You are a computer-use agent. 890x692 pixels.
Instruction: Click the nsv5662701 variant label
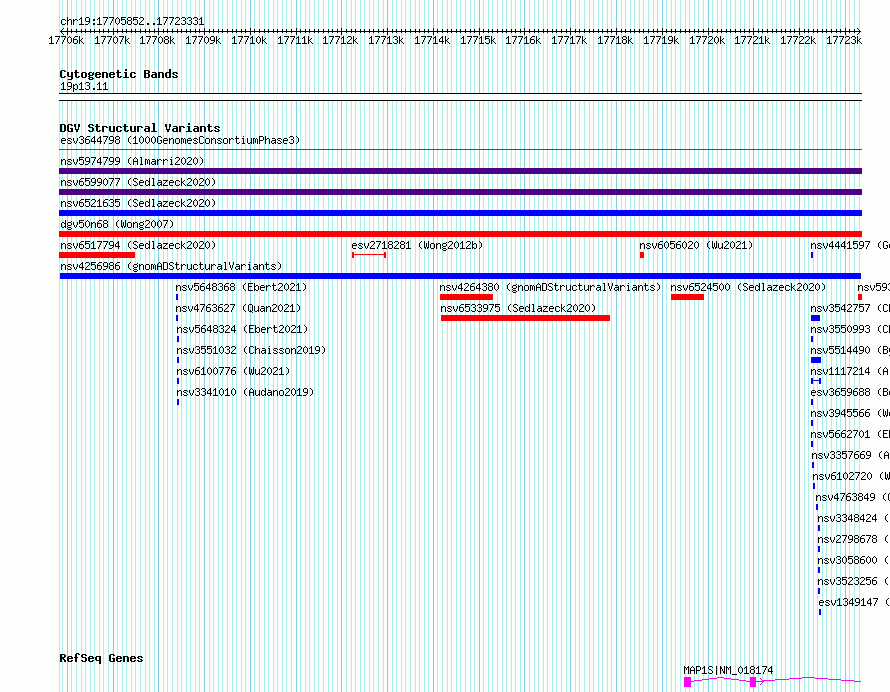850,434
